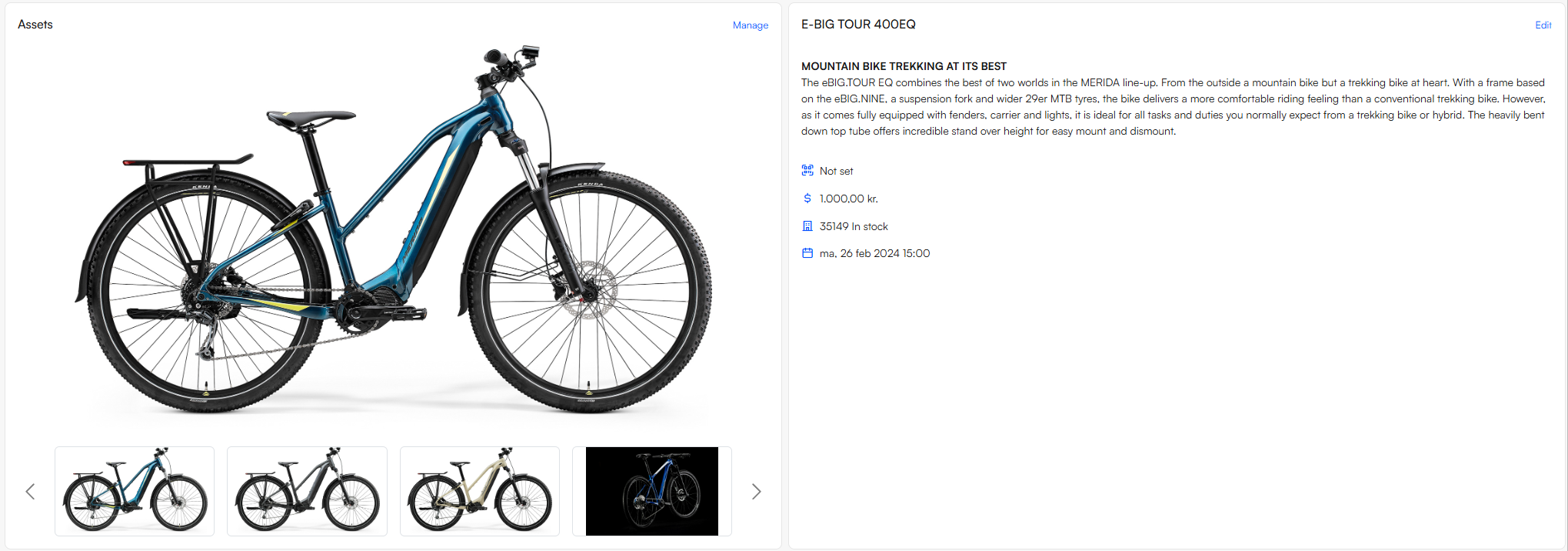Click the date ma. 26 feb 2024 15:00
The width and height of the screenshot is (1568, 551).
coord(874,253)
